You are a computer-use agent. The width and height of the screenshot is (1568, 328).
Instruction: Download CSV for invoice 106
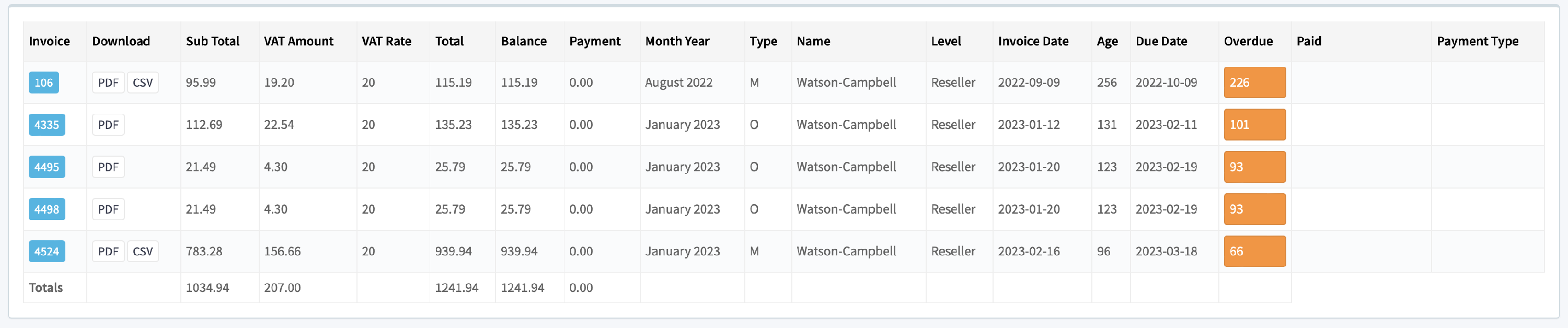(x=143, y=83)
